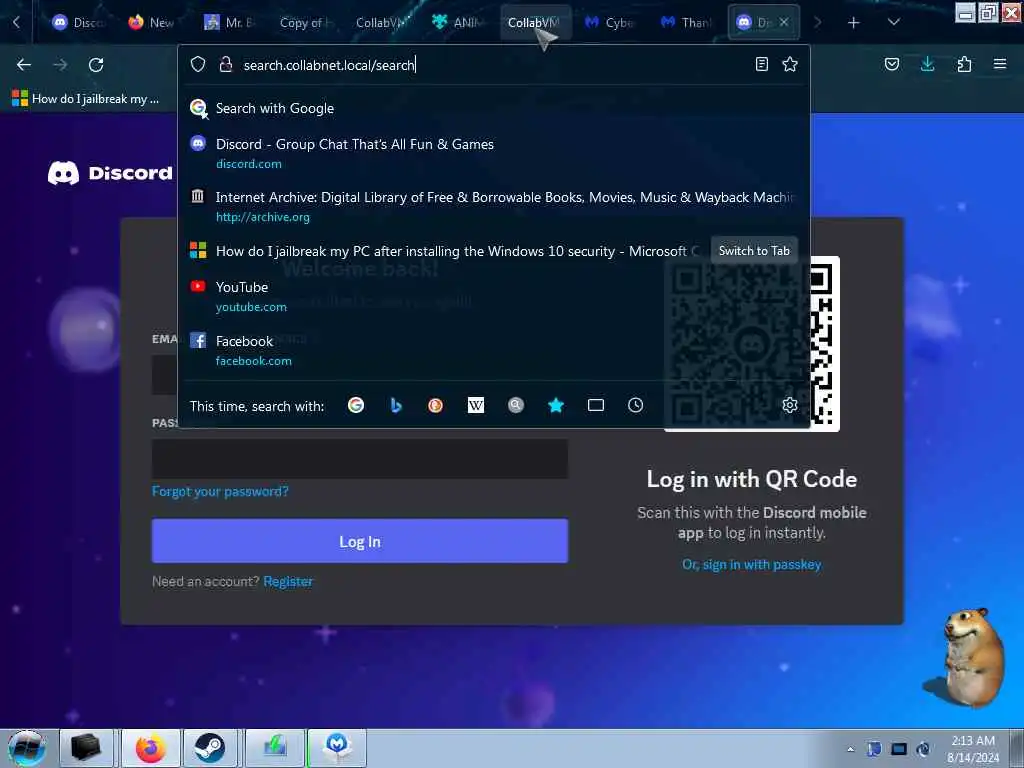Click the Switch to Tab button
This screenshot has width=1024, height=768.
coord(754,251)
